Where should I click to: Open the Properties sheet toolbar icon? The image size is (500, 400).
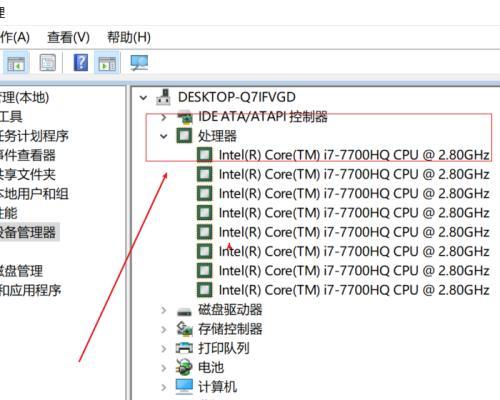click(x=48, y=63)
